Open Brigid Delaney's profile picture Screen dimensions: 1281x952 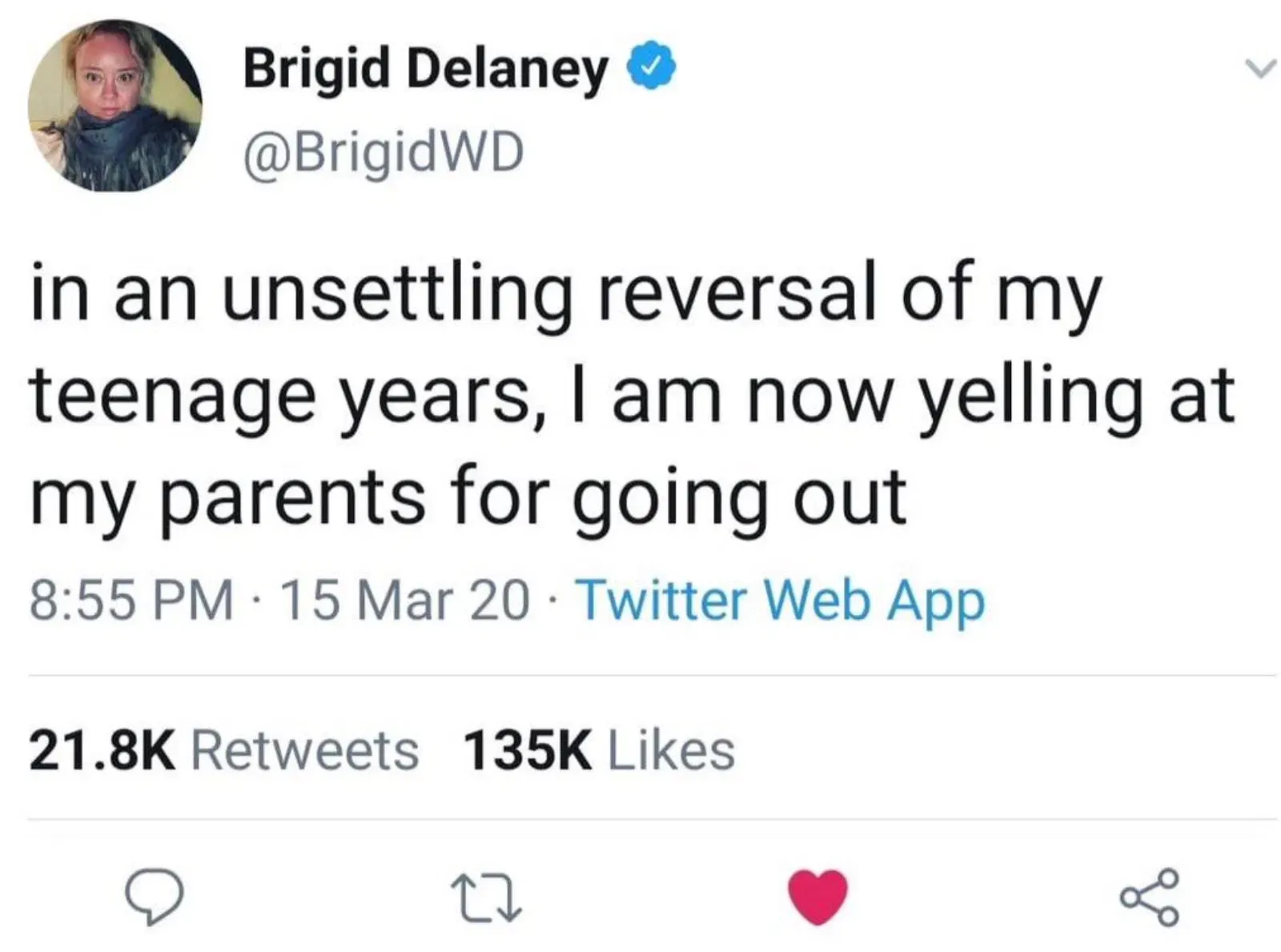point(114,106)
